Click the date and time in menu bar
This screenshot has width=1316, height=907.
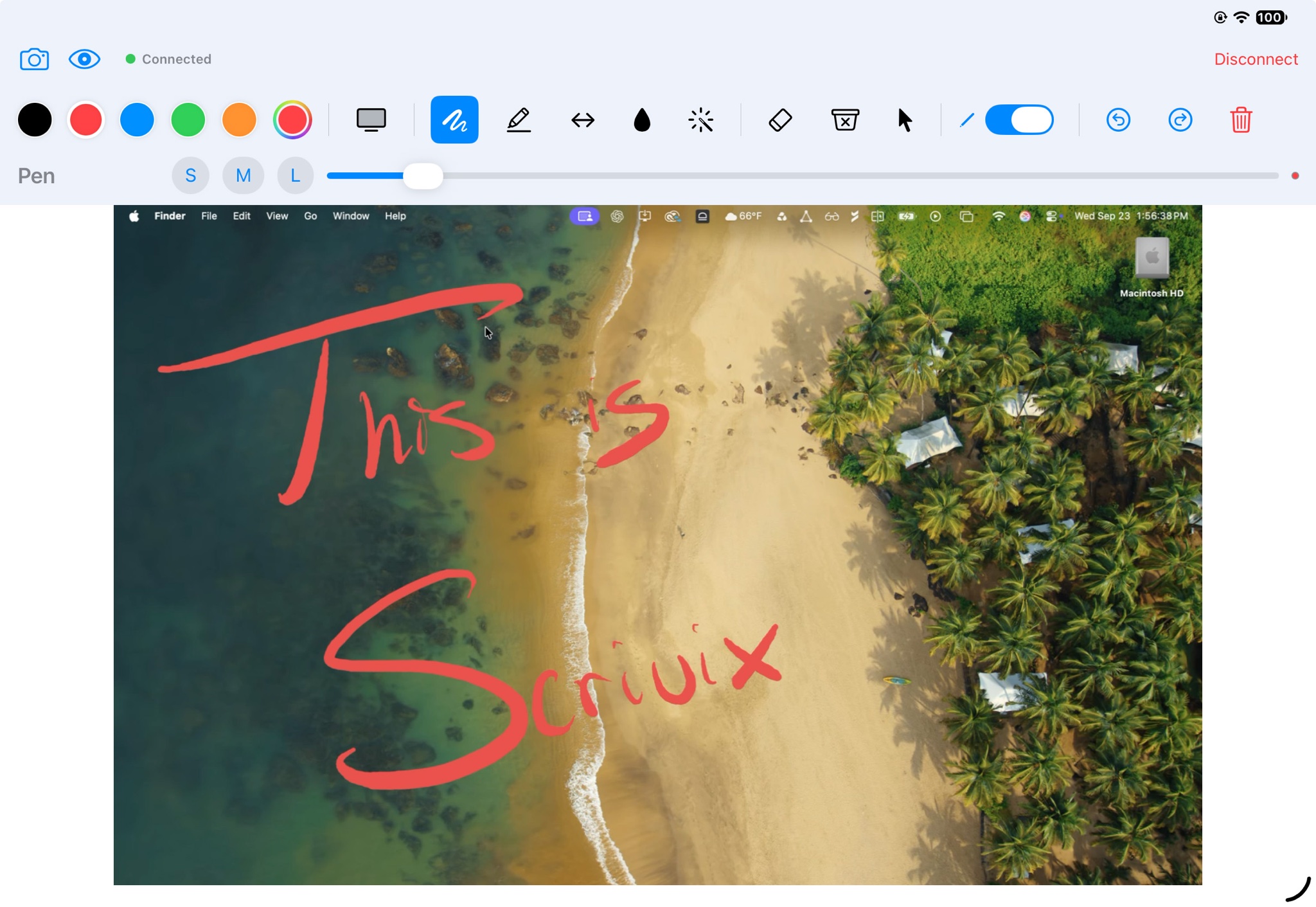[x=1131, y=216]
